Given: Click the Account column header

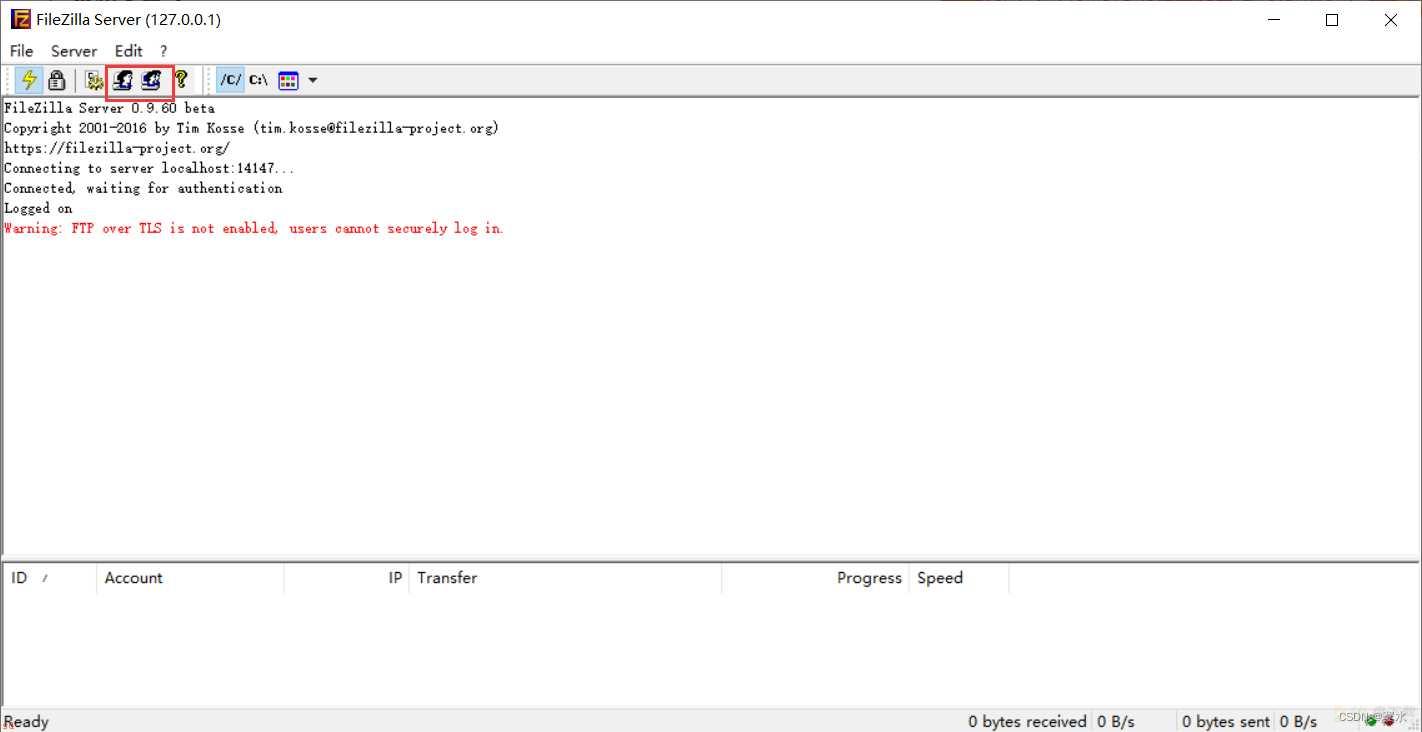Looking at the screenshot, I should [x=190, y=578].
